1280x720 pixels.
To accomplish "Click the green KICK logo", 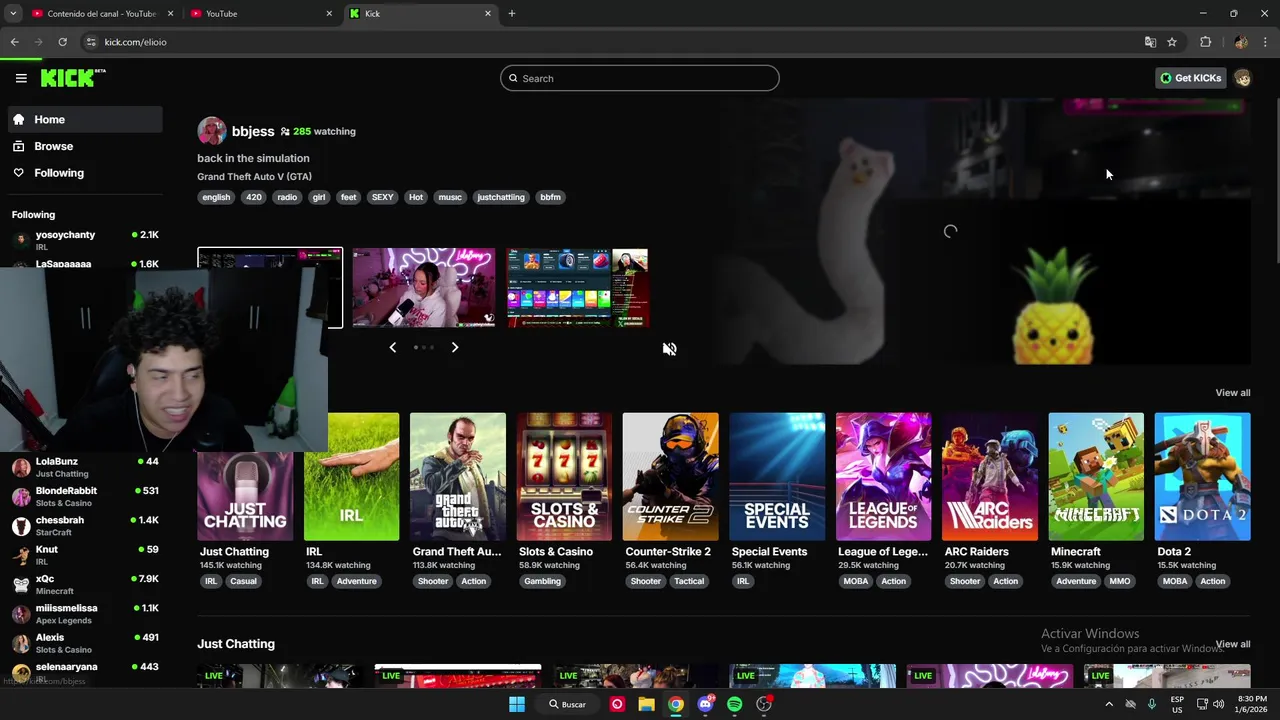I will click(72, 78).
